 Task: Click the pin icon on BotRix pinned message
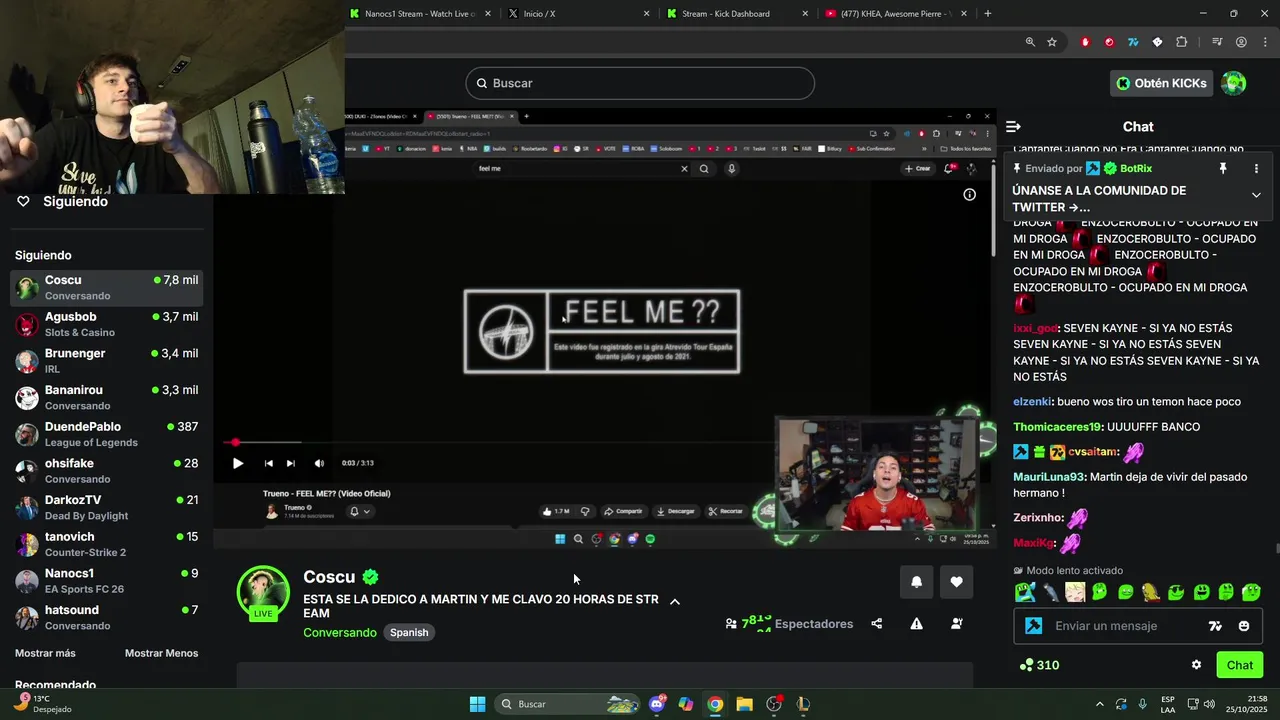click(x=1222, y=169)
